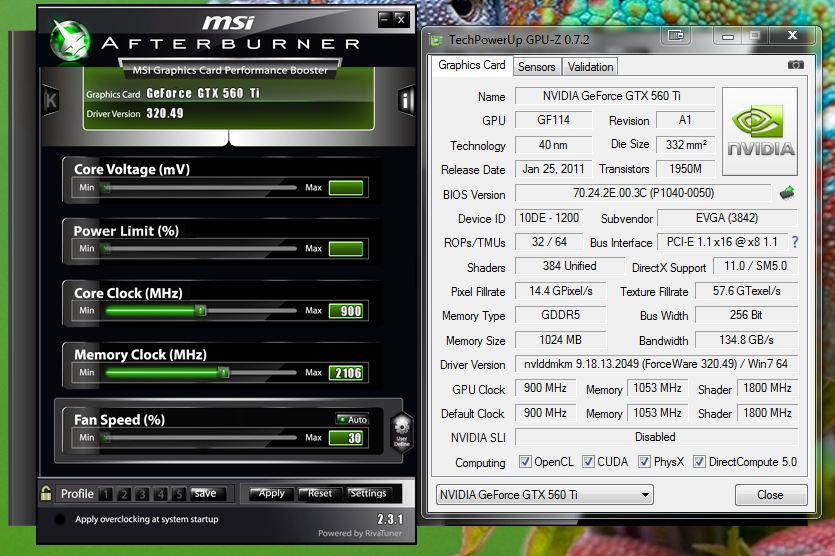Click the Memory Clock value field 2106
The width and height of the screenshot is (835, 556).
pyautogui.click(x=346, y=373)
